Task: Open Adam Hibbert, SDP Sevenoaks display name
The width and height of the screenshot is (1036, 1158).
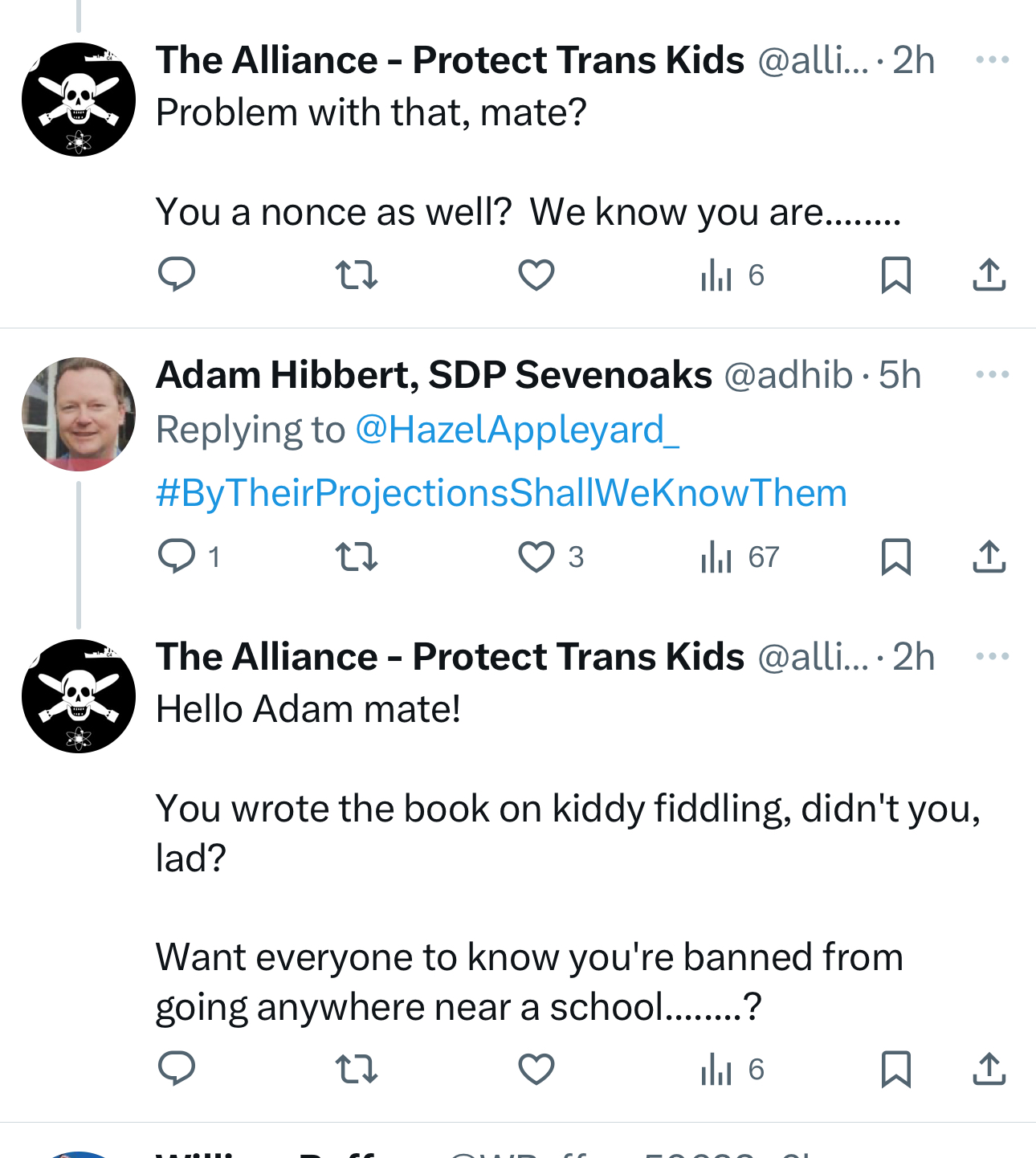Action: [x=434, y=375]
